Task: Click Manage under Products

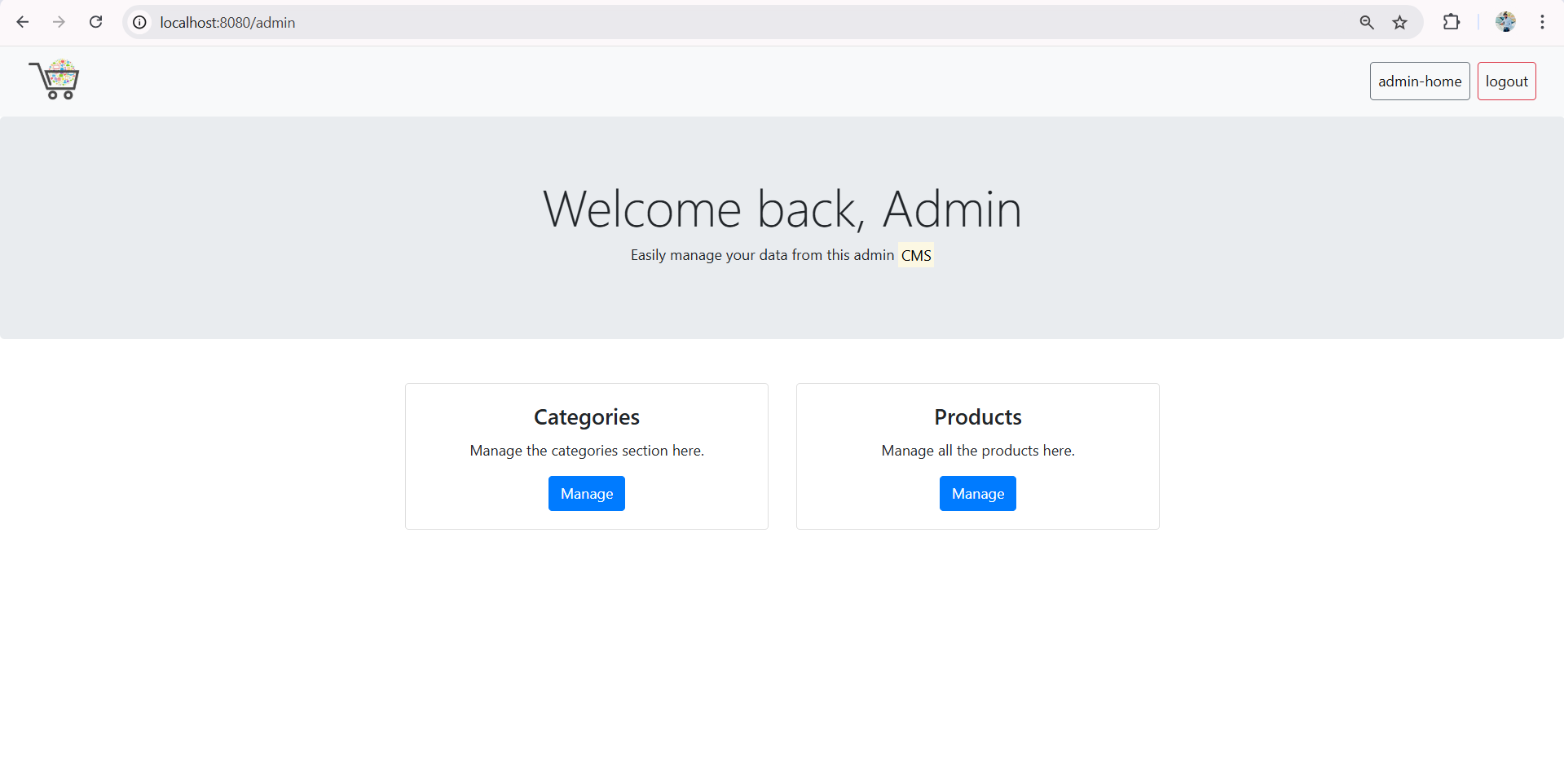Action: (977, 494)
